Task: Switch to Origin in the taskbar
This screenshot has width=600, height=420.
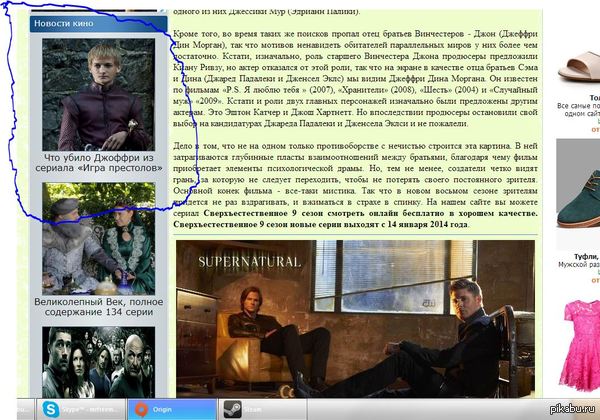Action: [172, 409]
